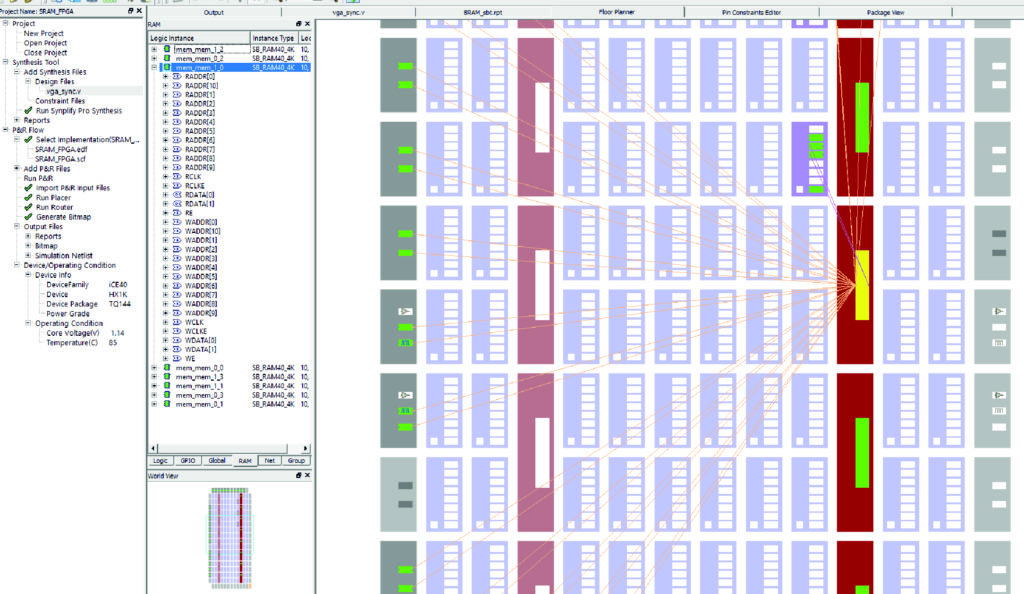Float the RAM panel
The image size is (1024, 594).
tap(298, 24)
